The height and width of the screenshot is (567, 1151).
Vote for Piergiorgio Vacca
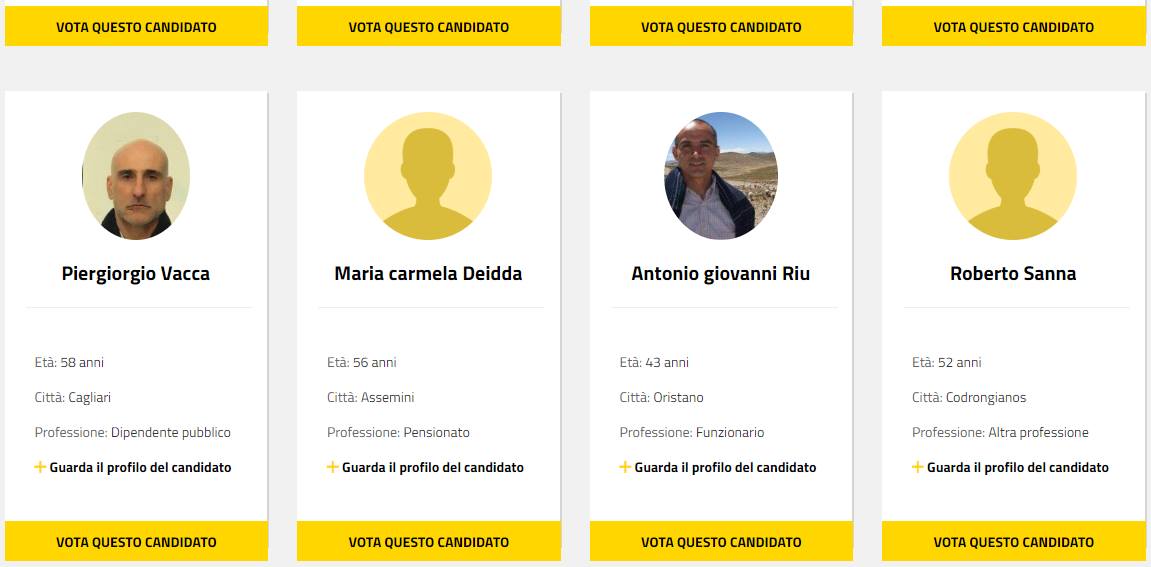coord(136,542)
